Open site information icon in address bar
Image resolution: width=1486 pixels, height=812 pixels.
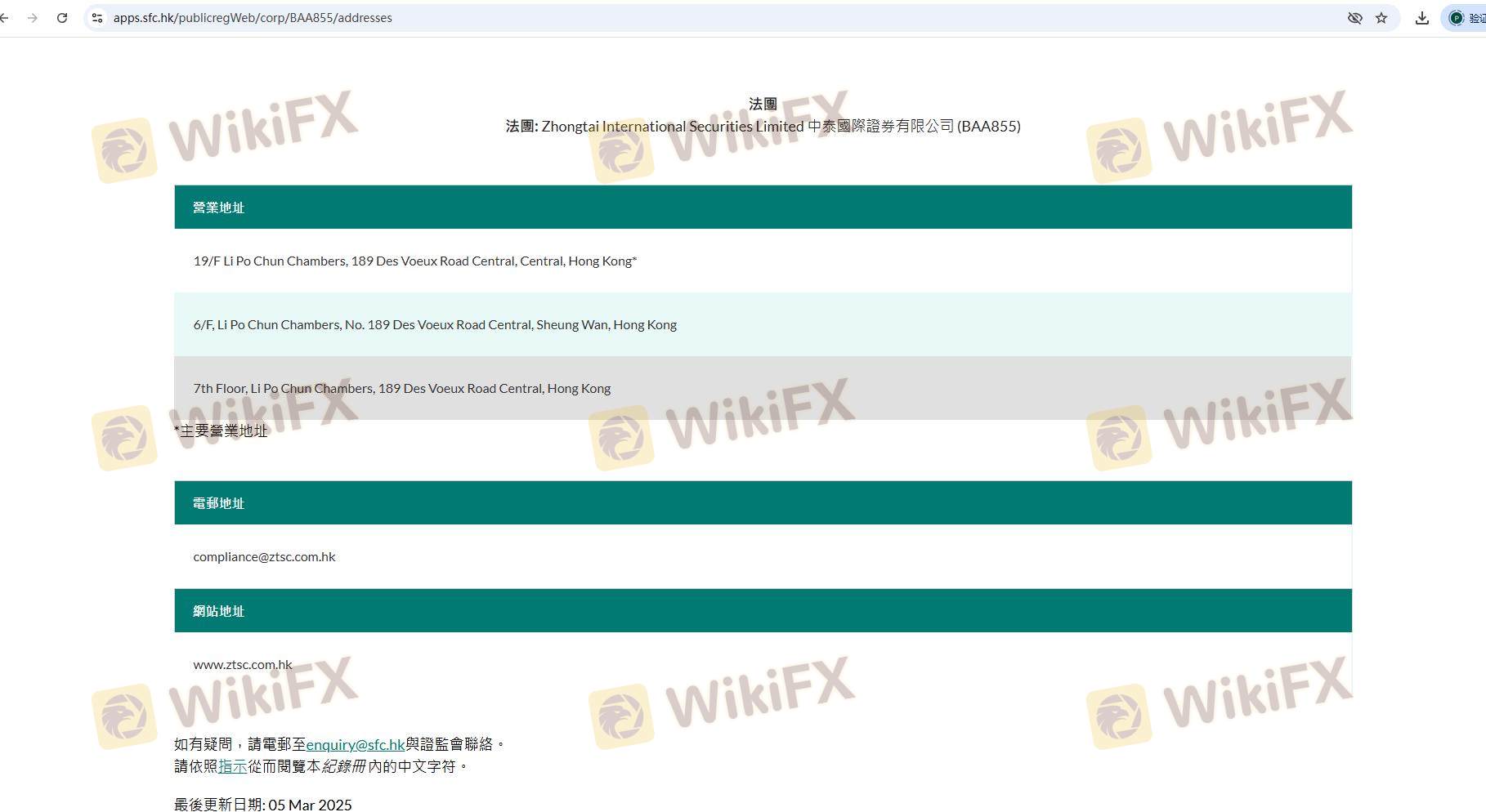(97, 18)
